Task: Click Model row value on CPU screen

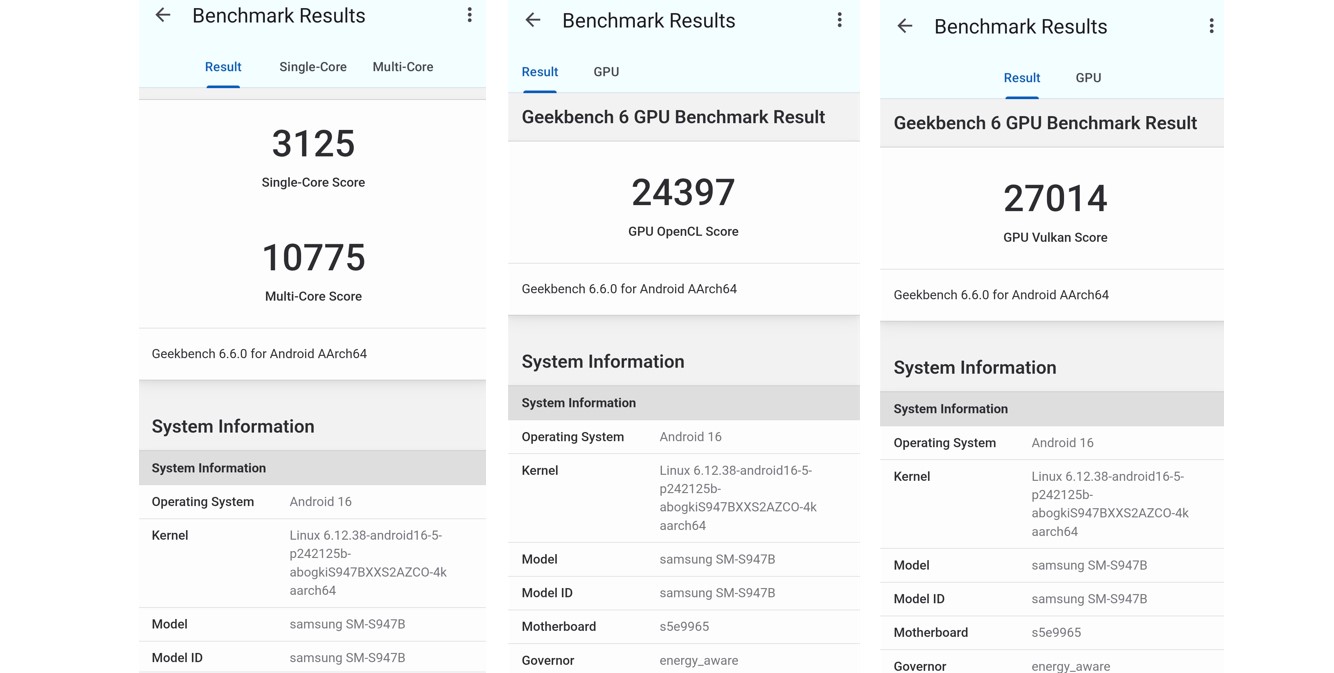Action: point(347,624)
